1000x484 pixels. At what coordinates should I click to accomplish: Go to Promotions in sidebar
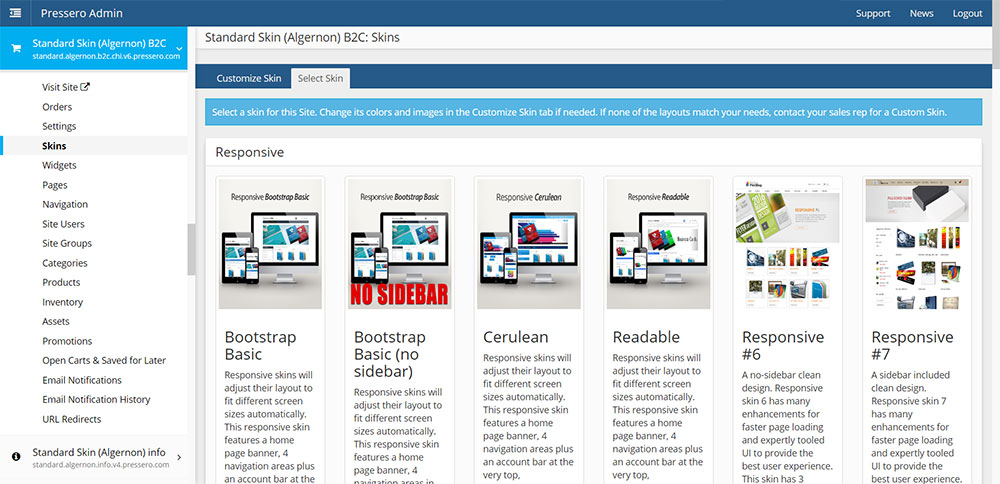click(67, 341)
